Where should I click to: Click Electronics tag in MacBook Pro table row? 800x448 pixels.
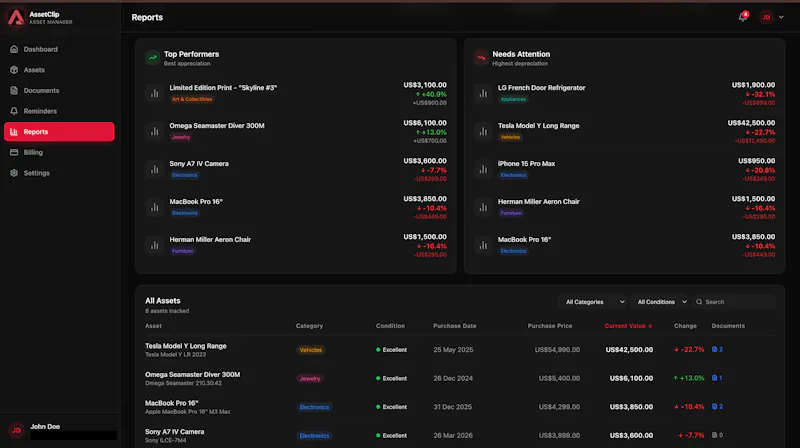coord(314,407)
